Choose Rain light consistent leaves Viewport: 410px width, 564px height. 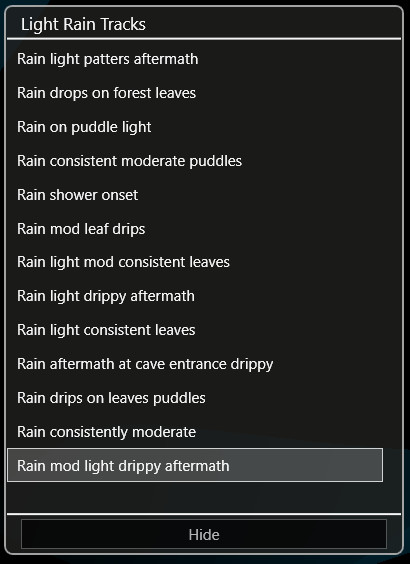pyautogui.click(x=195, y=330)
